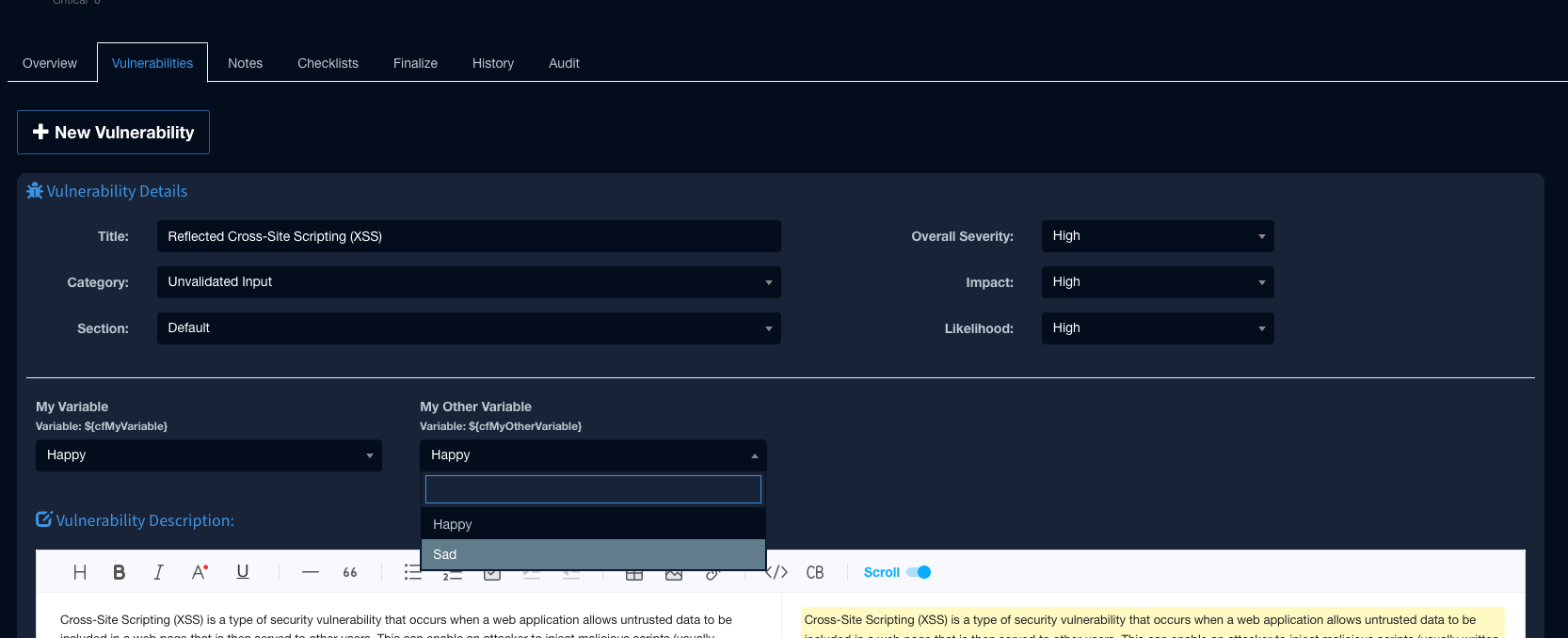
Task: Underline the selected text
Action: [x=243, y=572]
